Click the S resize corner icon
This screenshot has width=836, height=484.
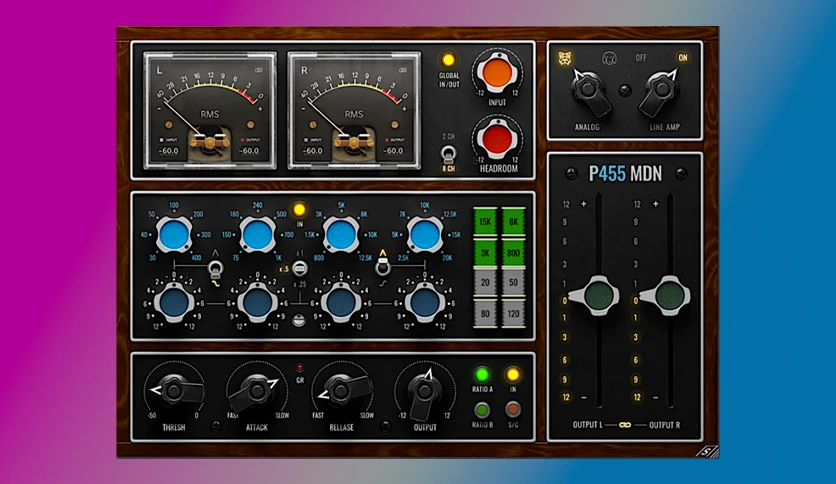(x=708, y=451)
